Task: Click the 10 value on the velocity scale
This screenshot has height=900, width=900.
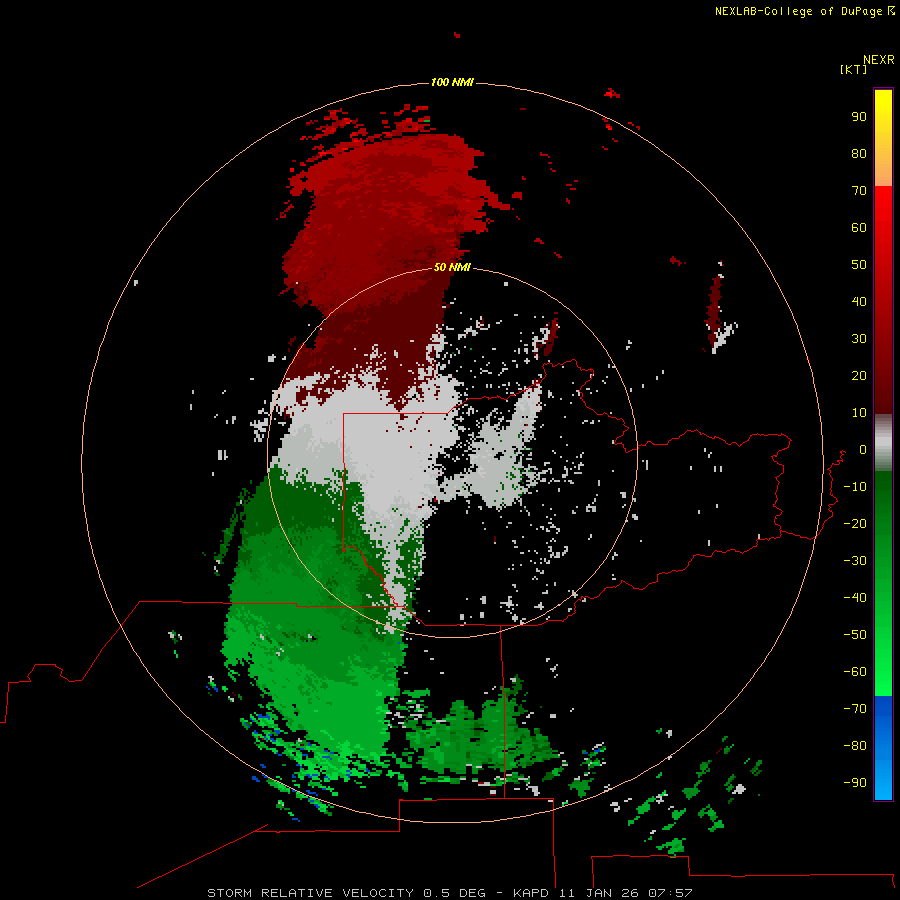Action: [859, 413]
